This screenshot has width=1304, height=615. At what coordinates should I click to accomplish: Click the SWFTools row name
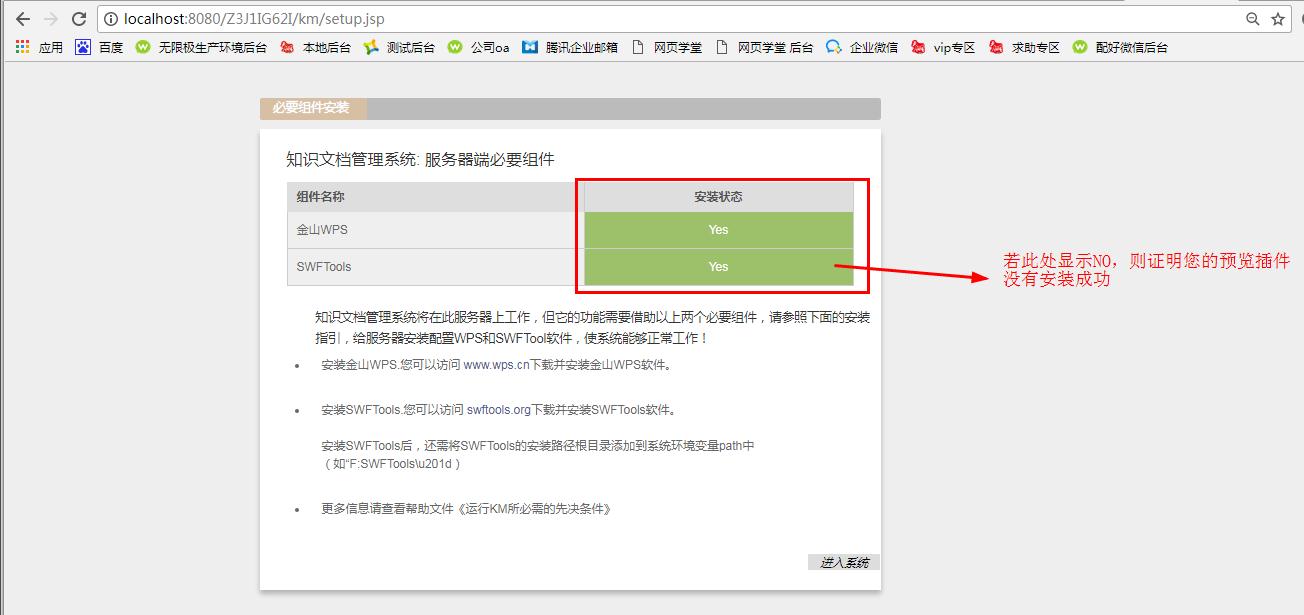click(x=324, y=267)
